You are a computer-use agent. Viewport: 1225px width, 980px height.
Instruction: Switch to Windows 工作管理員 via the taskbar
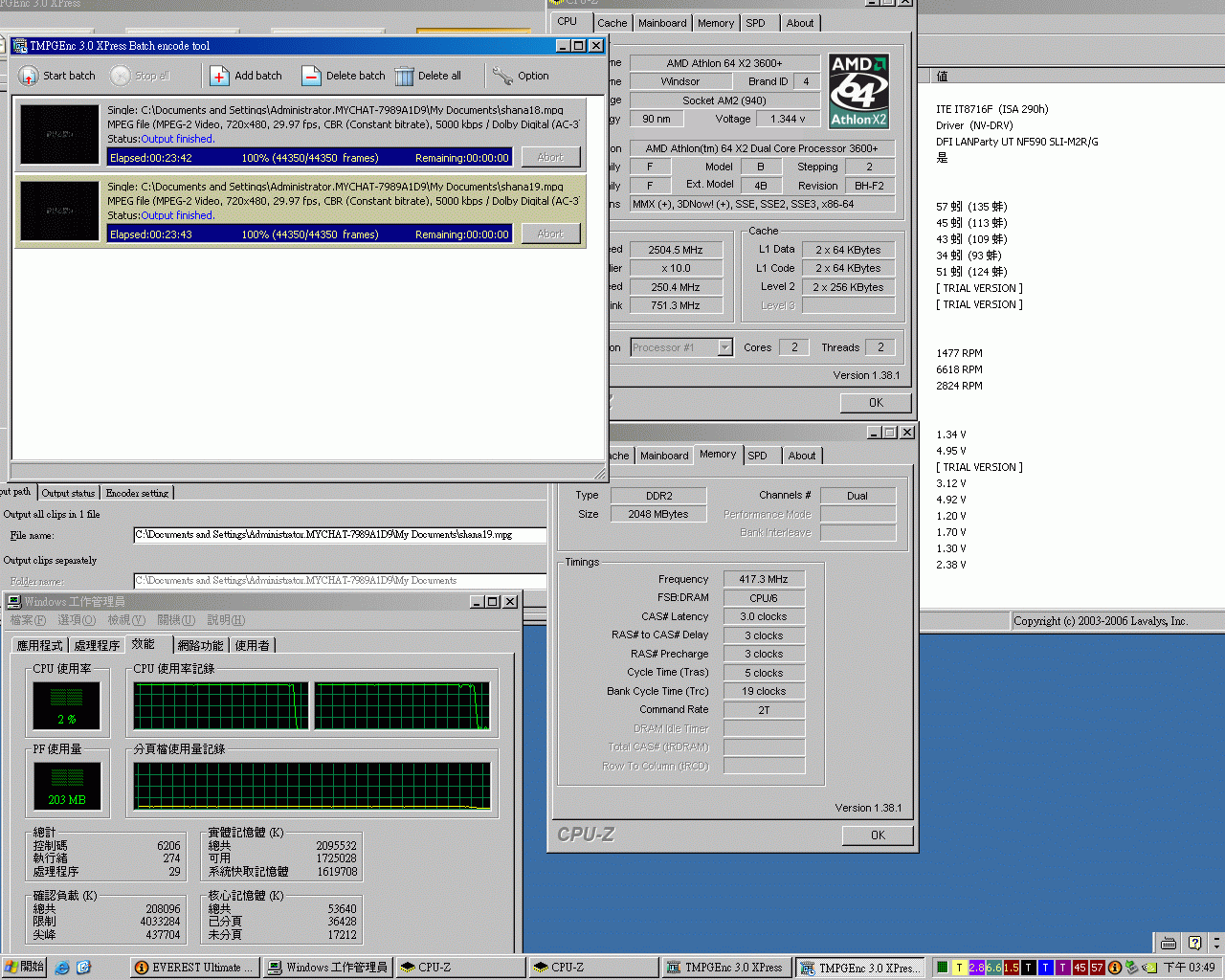pos(326,968)
